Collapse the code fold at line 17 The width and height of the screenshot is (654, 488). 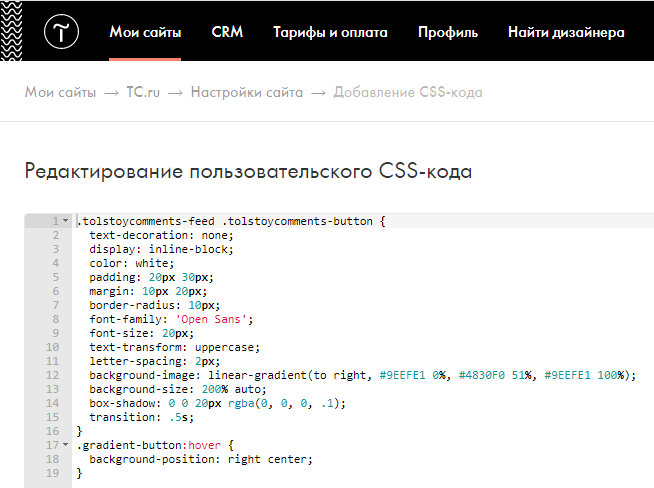65,445
